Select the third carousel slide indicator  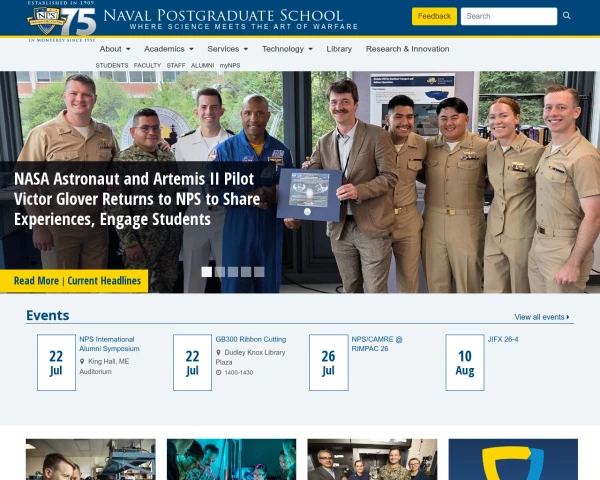(x=233, y=272)
